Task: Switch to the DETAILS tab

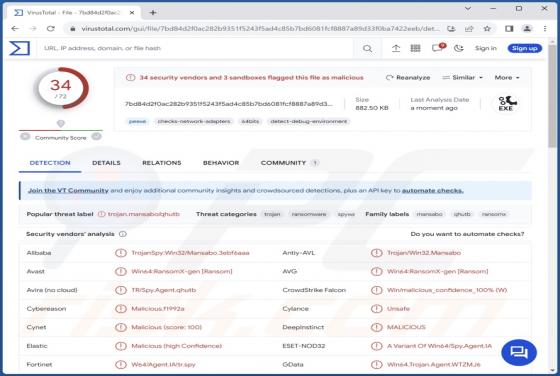Action: click(106, 163)
